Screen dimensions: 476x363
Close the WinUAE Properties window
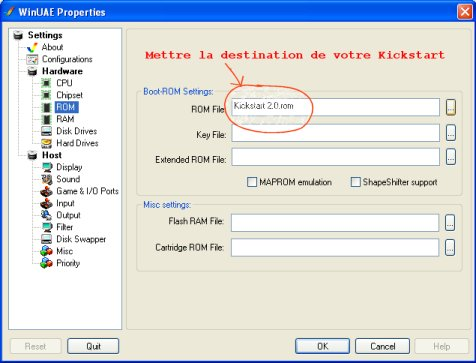[464, 12]
